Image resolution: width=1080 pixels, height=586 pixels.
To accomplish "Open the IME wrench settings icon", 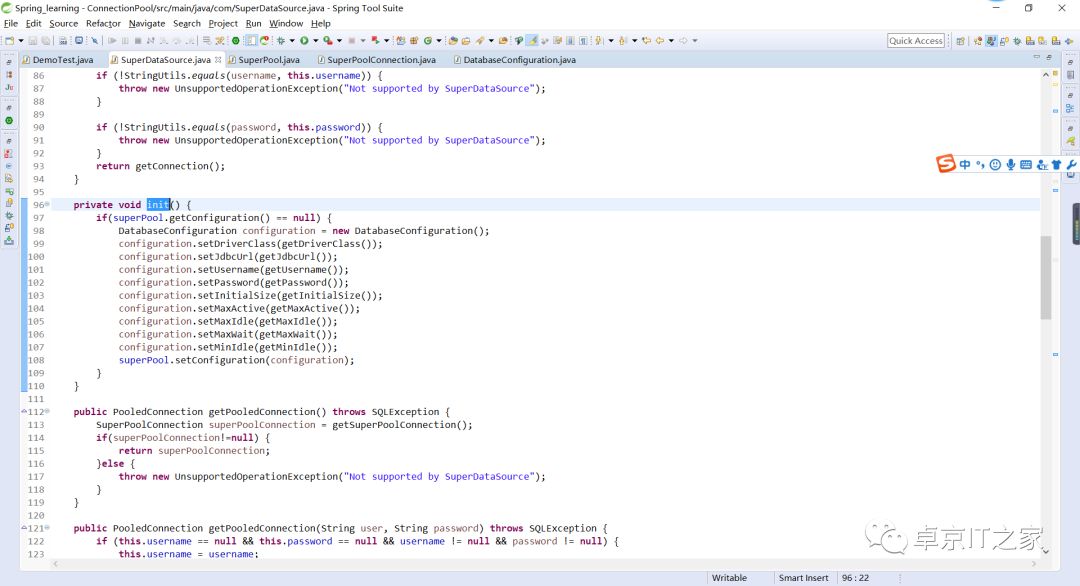I will point(1071,165).
